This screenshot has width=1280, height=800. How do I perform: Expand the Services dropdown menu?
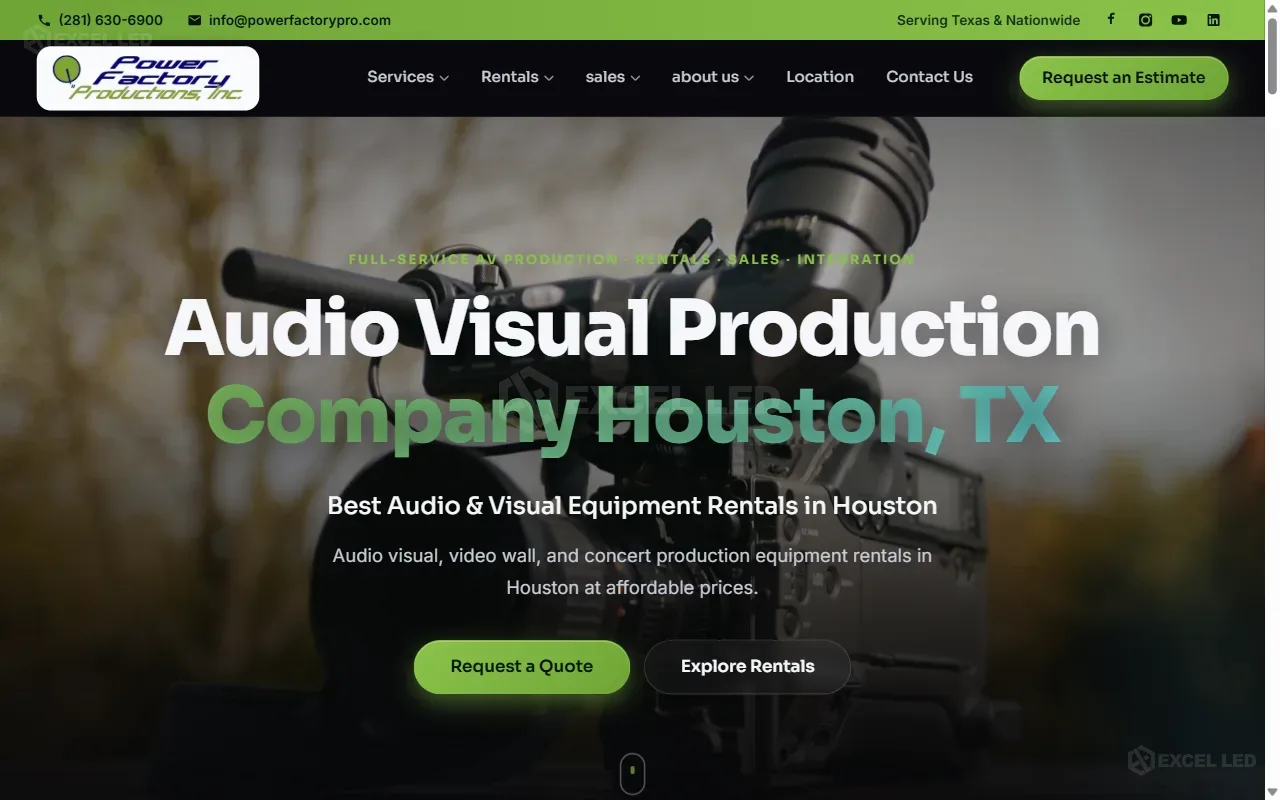[408, 77]
